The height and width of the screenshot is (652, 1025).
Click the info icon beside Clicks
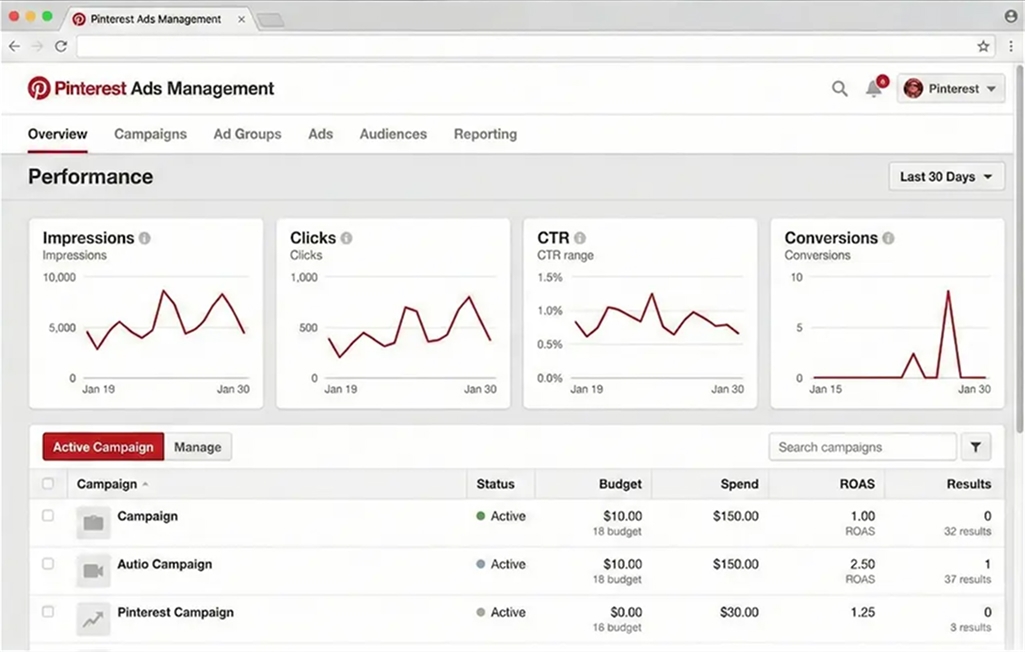coord(347,238)
